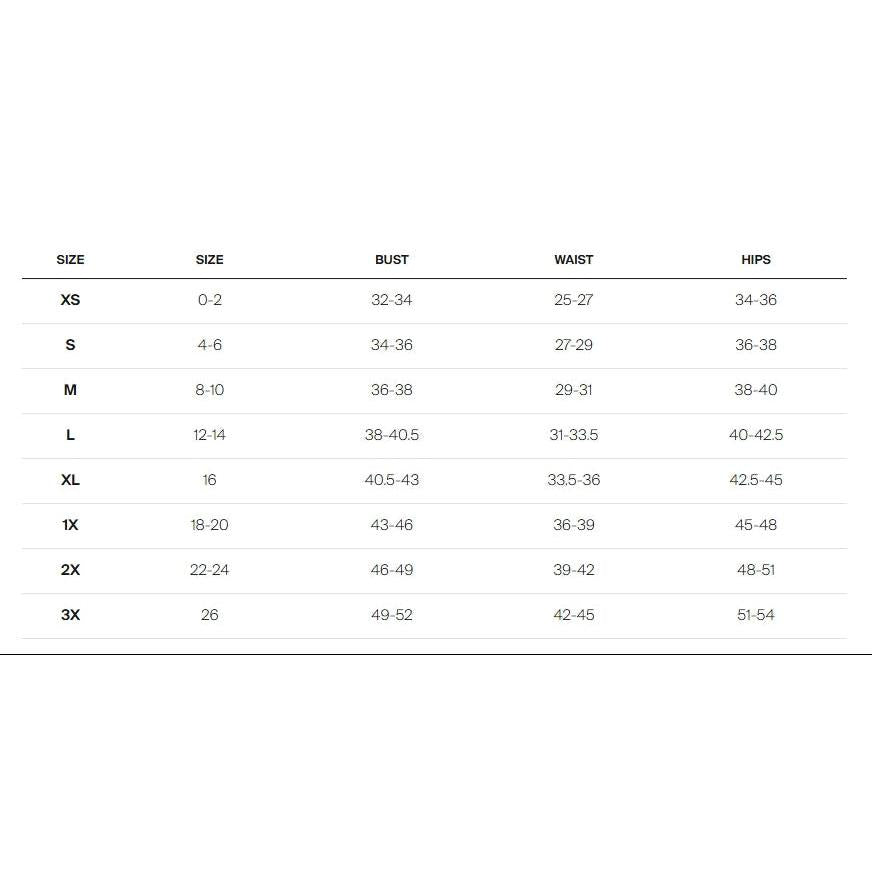Image resolution: width=872 pixels, height=872 pixels.
Task: Select the hips value 40-42.5
Action: point(756,435)
